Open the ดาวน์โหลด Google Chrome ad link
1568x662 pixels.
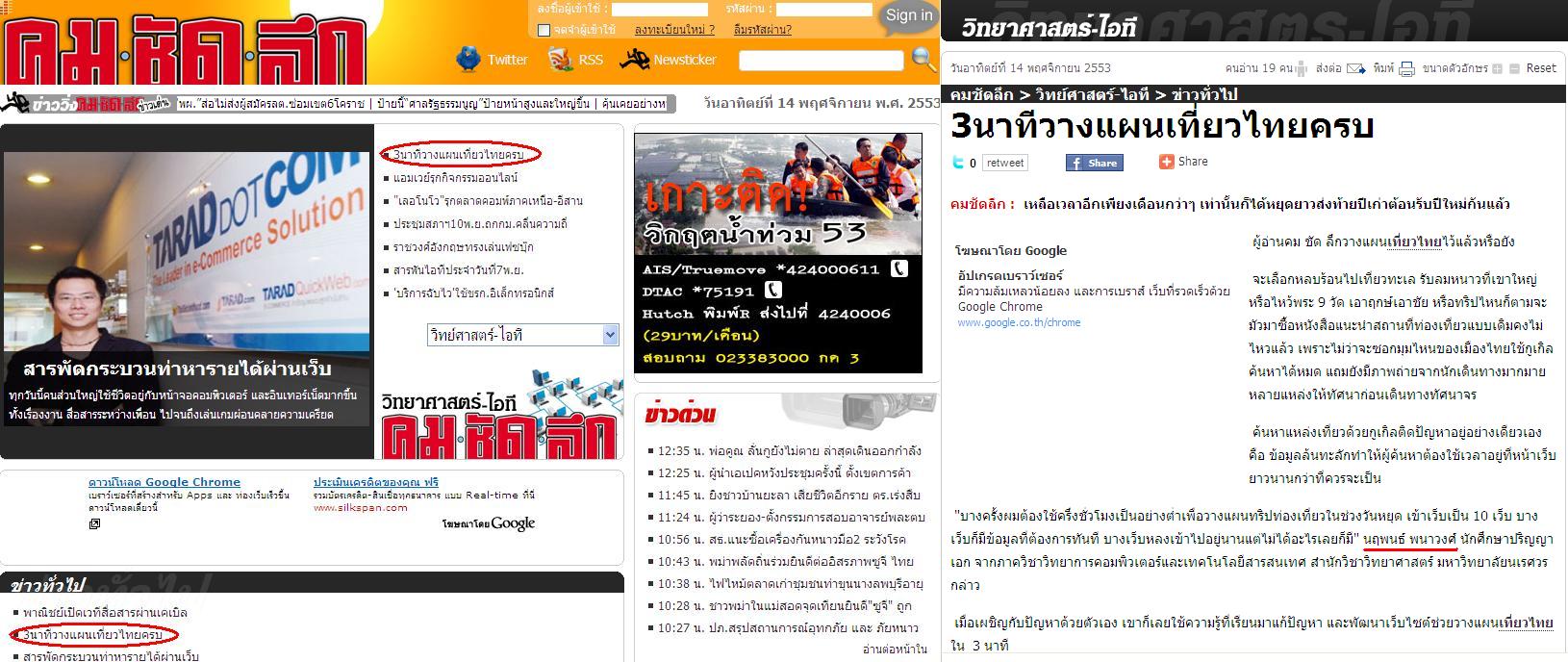click(x=164, y=482)
